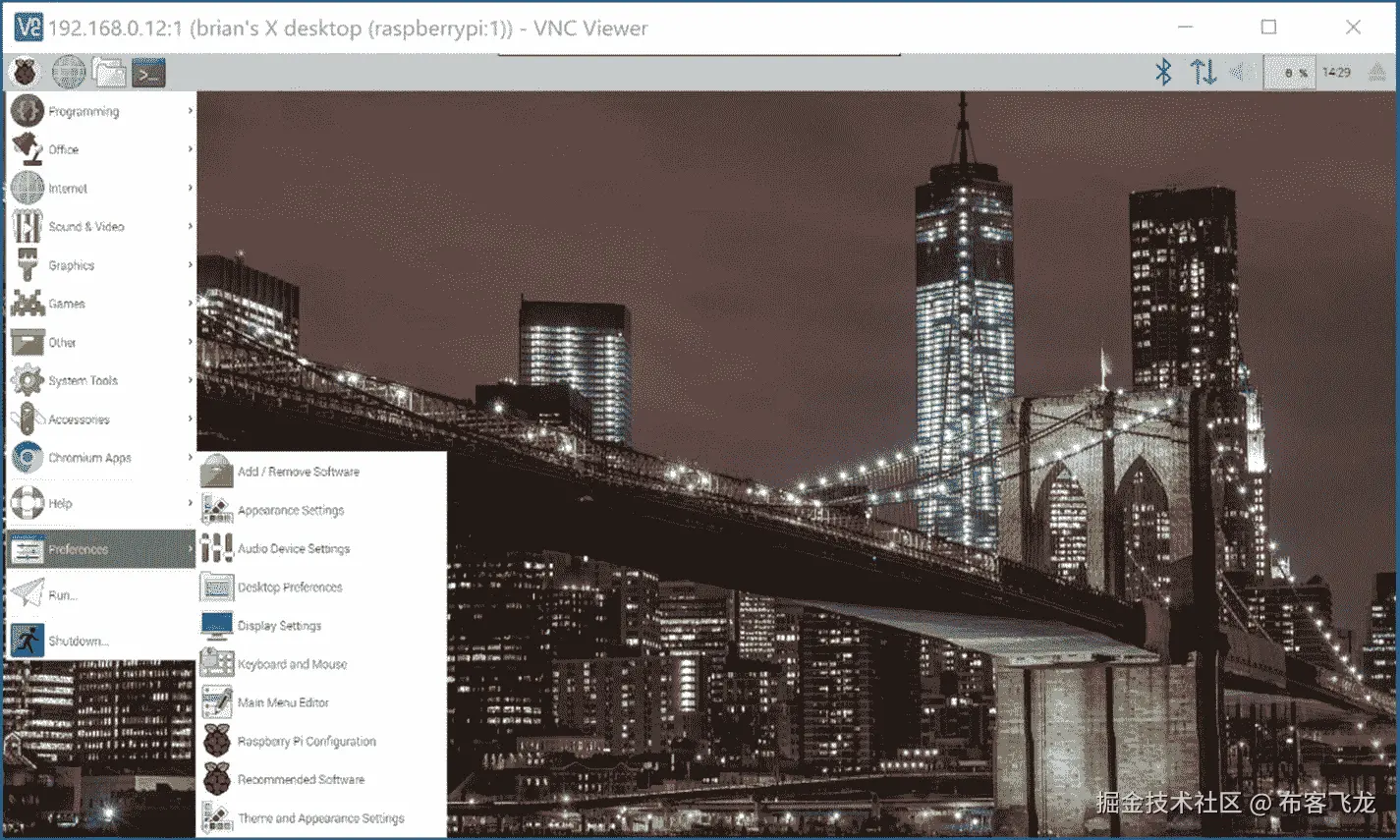Click the VNC Viewer logo in title bar
Screen dimensions: 1400x840
[28, 28]
